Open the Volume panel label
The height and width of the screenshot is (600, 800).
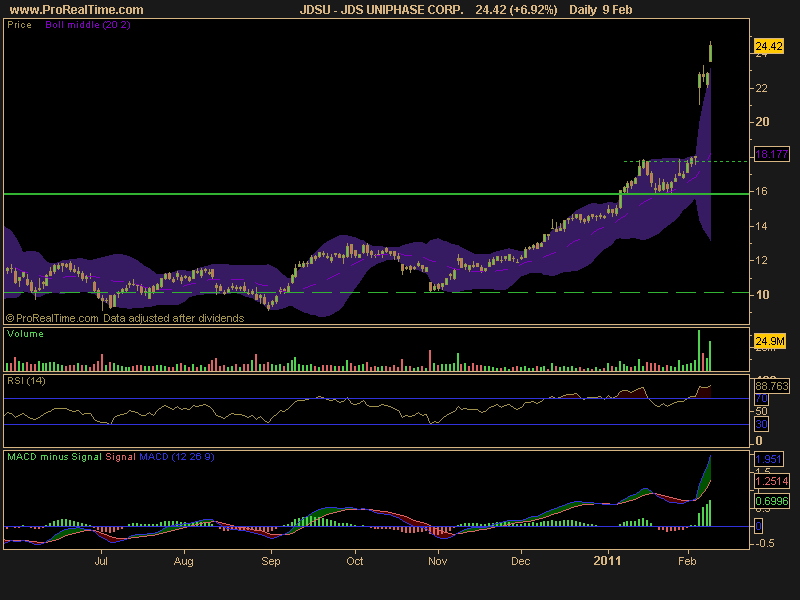coord(25,334)
